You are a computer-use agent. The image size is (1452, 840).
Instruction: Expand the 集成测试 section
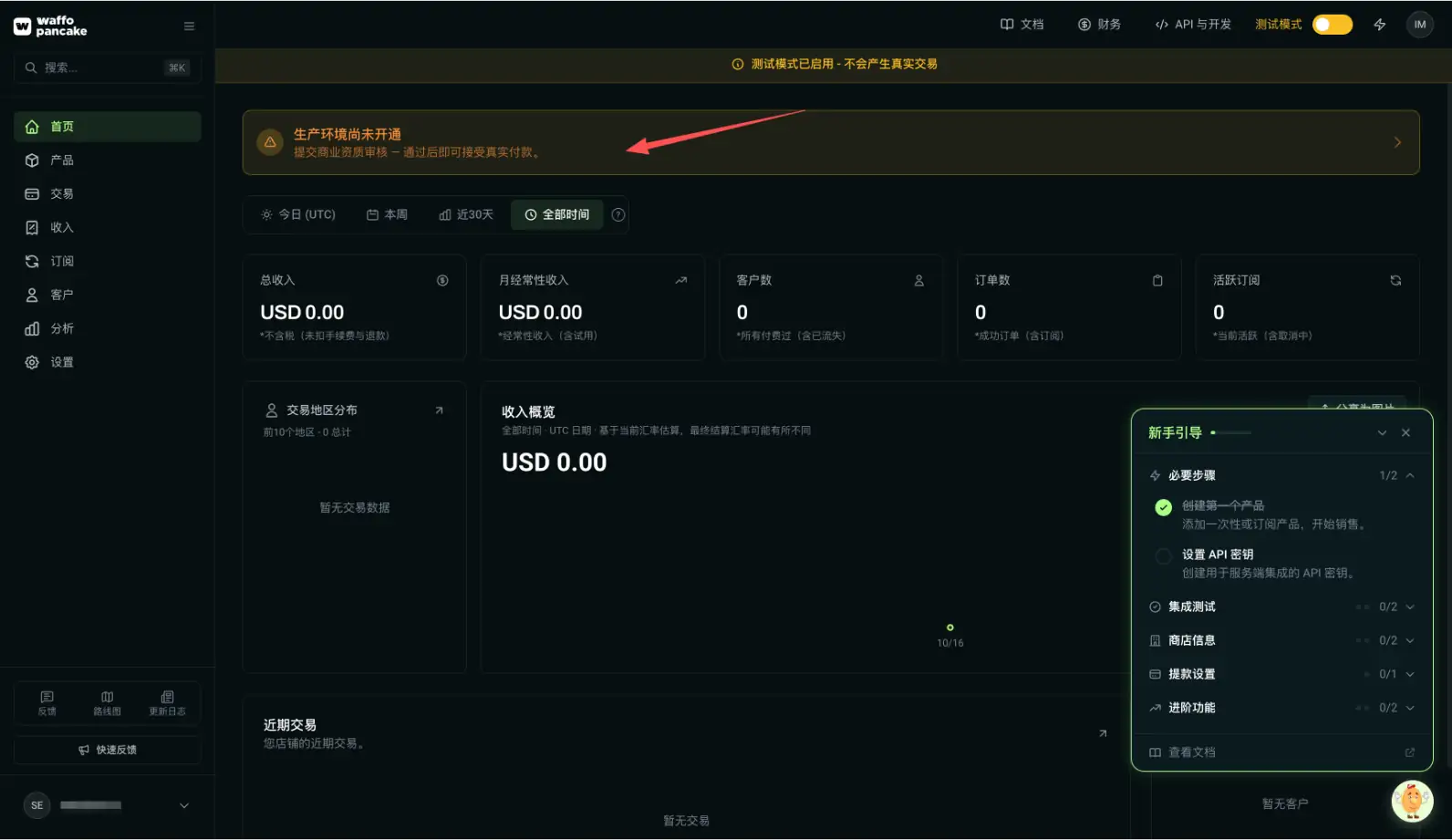[1281, 607]
